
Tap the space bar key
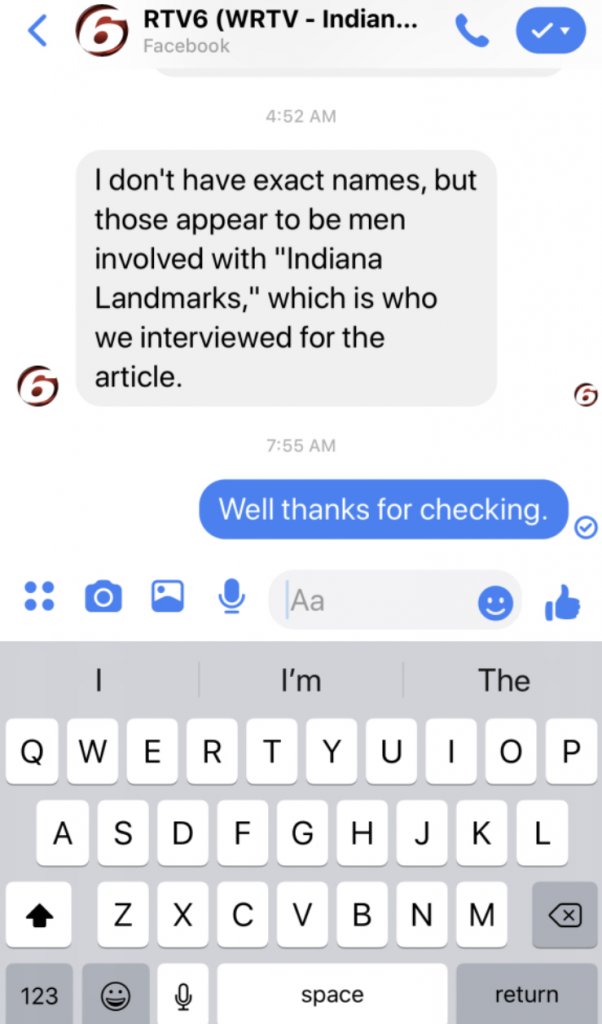click(x=332, y=995)
